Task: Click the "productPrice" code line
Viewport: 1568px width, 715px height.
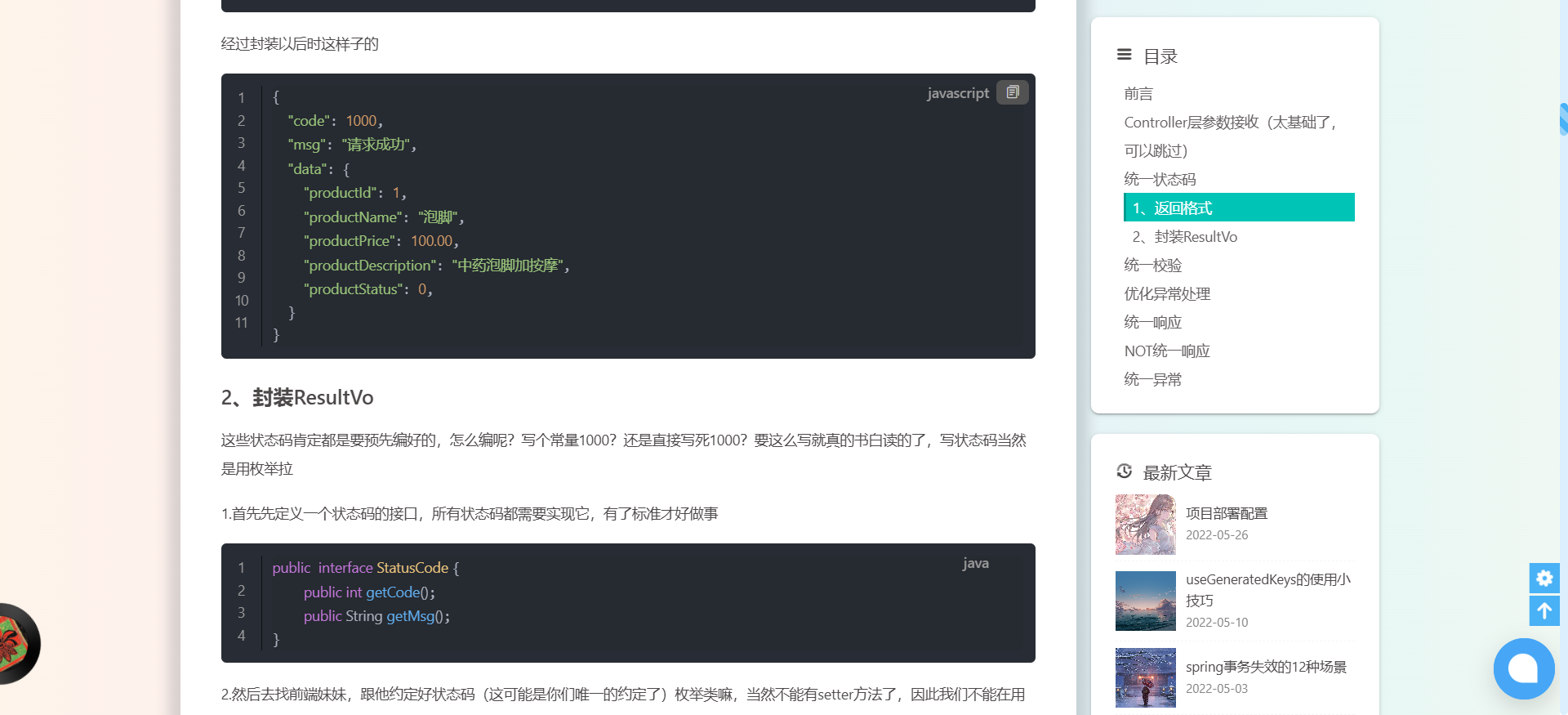Action: coord(381,241)
